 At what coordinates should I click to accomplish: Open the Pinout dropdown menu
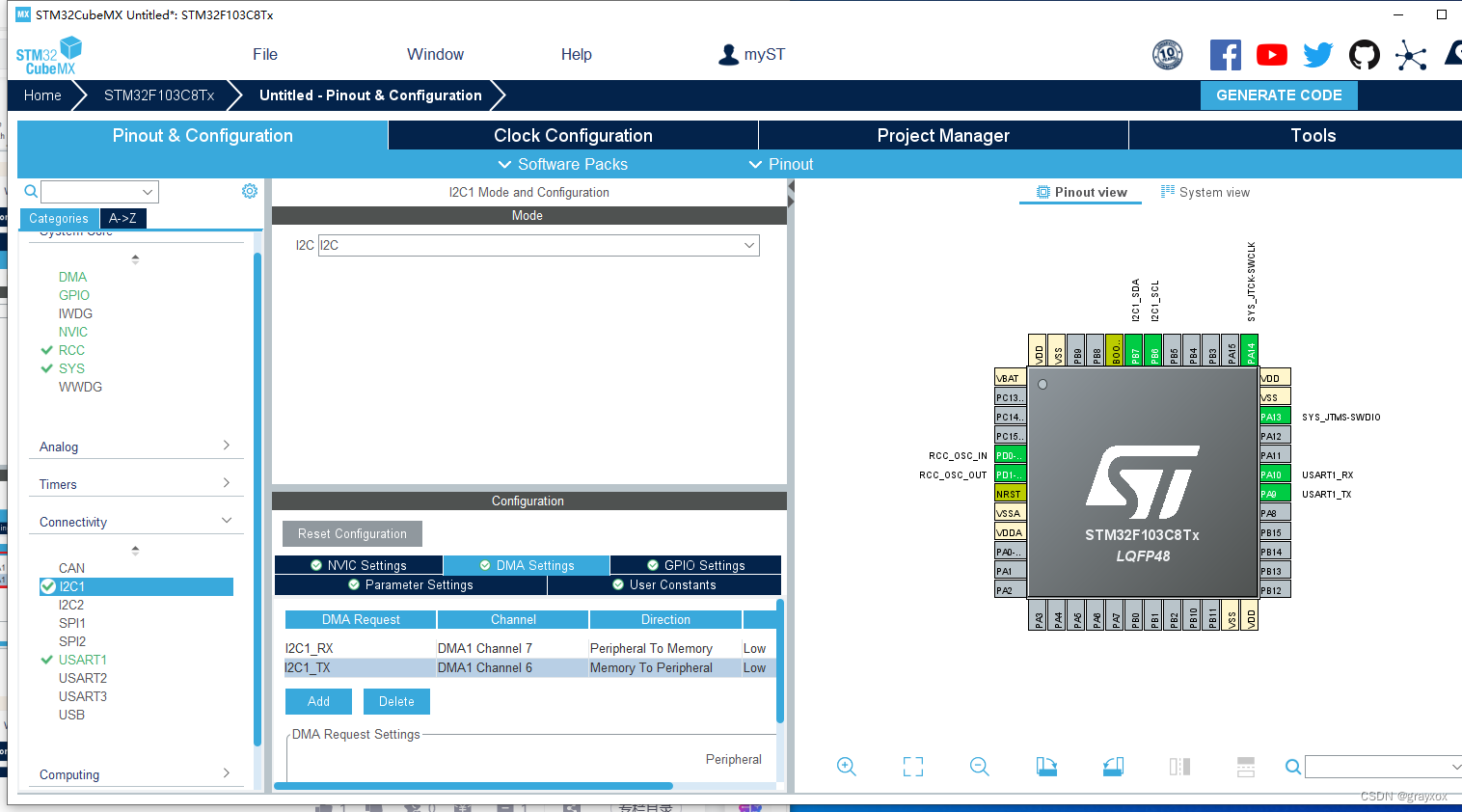click(781, 164)
